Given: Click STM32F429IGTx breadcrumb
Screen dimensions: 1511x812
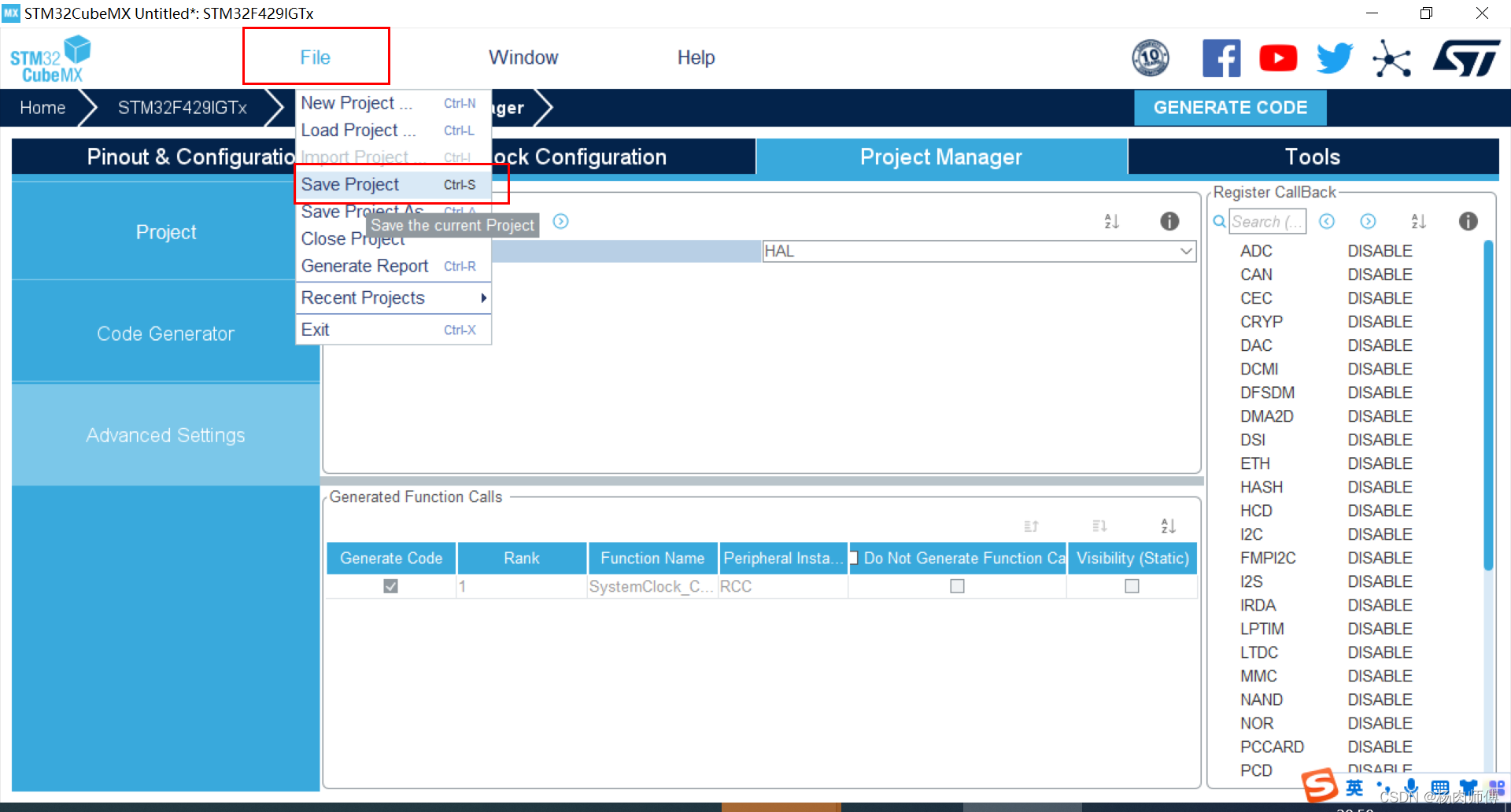Looking at the screenshot, I should pyautogui.click(x=183, y=108).
